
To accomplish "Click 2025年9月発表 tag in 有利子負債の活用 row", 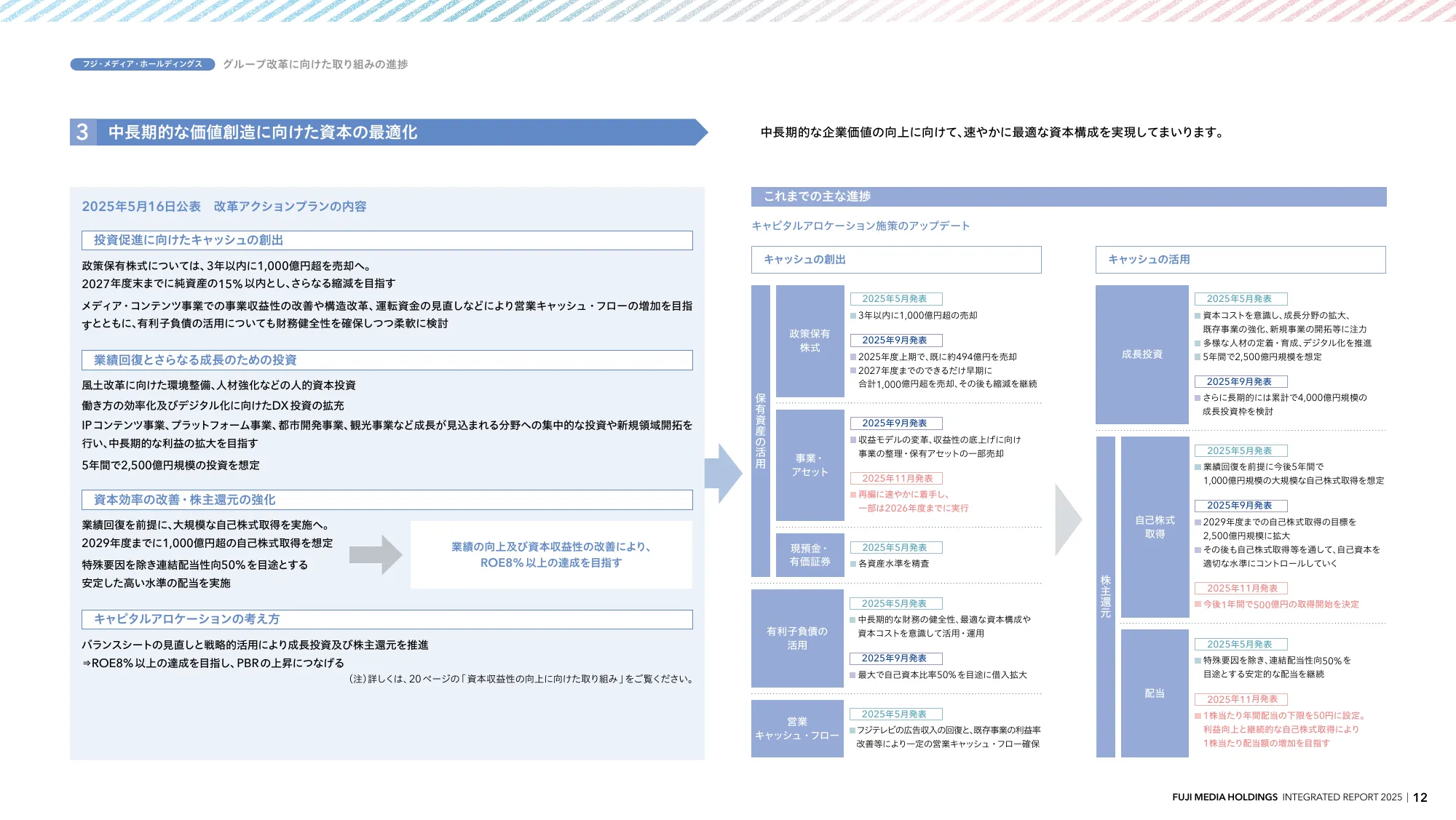I will tap(897, 658).
